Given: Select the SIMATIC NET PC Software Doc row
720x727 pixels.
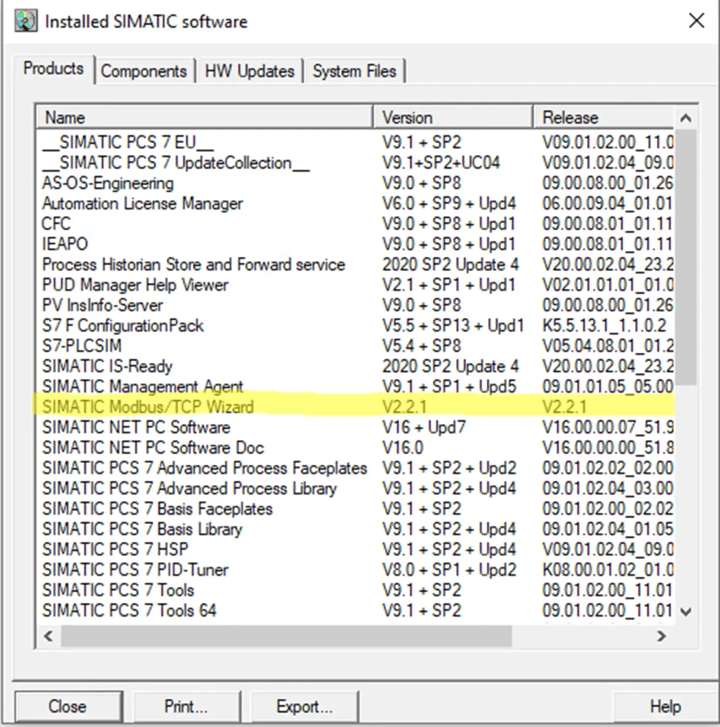Looking at the screenshot, I should (355, 448).
